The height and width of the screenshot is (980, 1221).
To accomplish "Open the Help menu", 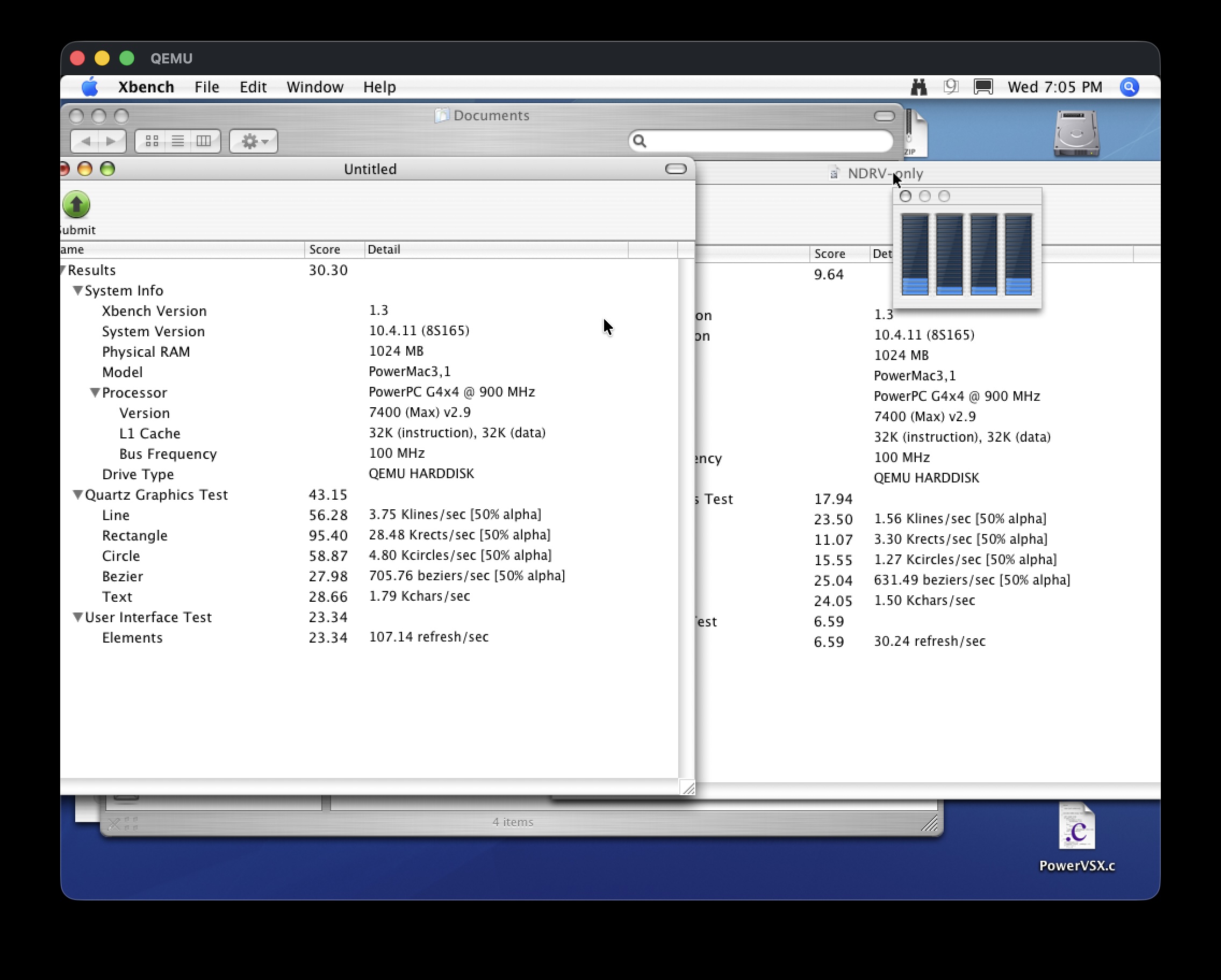I will pyautogui.click(x=379, y=87).
